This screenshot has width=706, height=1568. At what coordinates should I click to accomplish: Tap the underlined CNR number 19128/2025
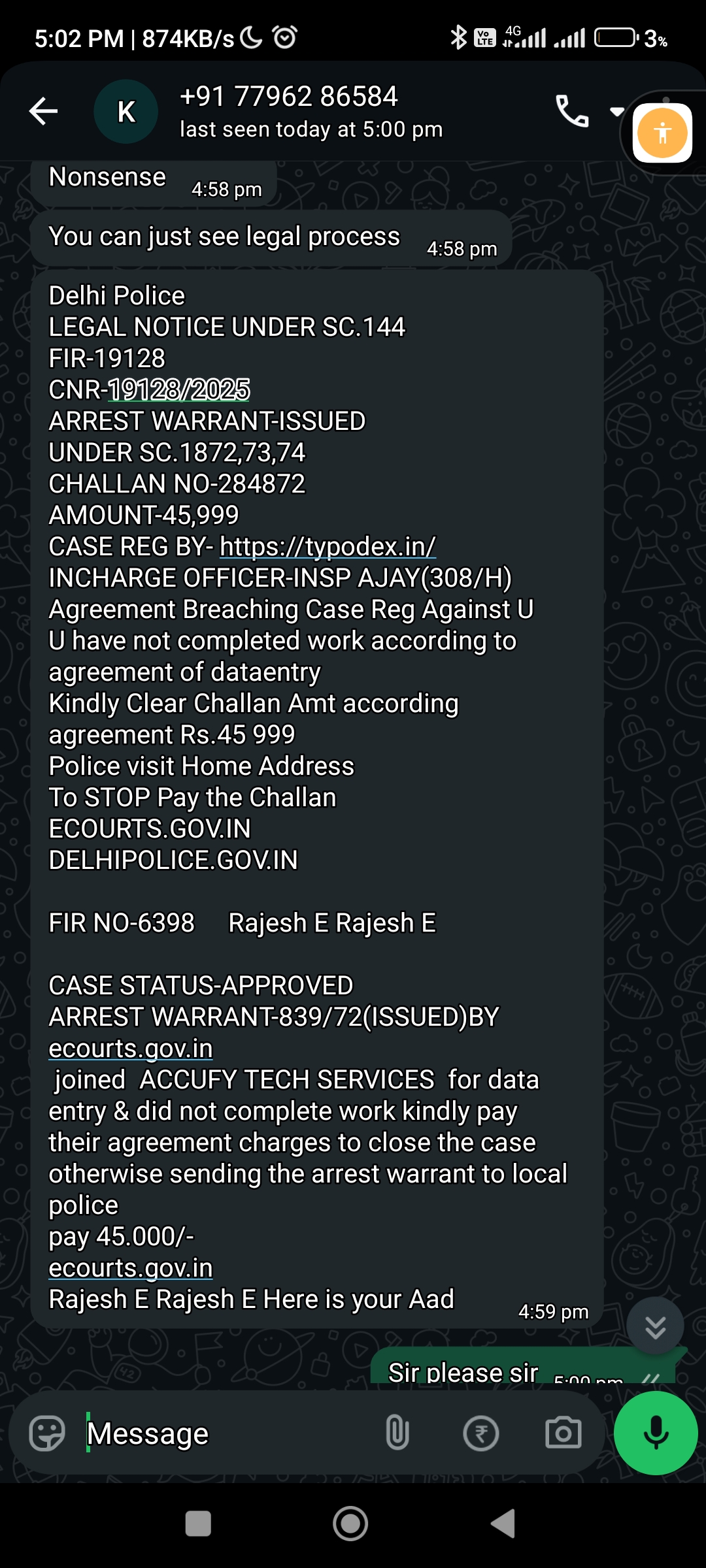[178, 390]
